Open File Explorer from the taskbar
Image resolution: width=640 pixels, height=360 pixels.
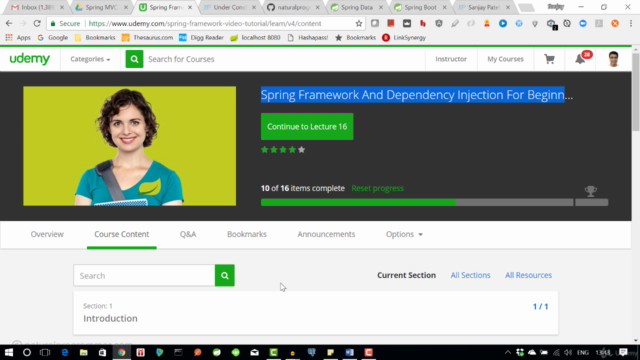coord(84,352)
